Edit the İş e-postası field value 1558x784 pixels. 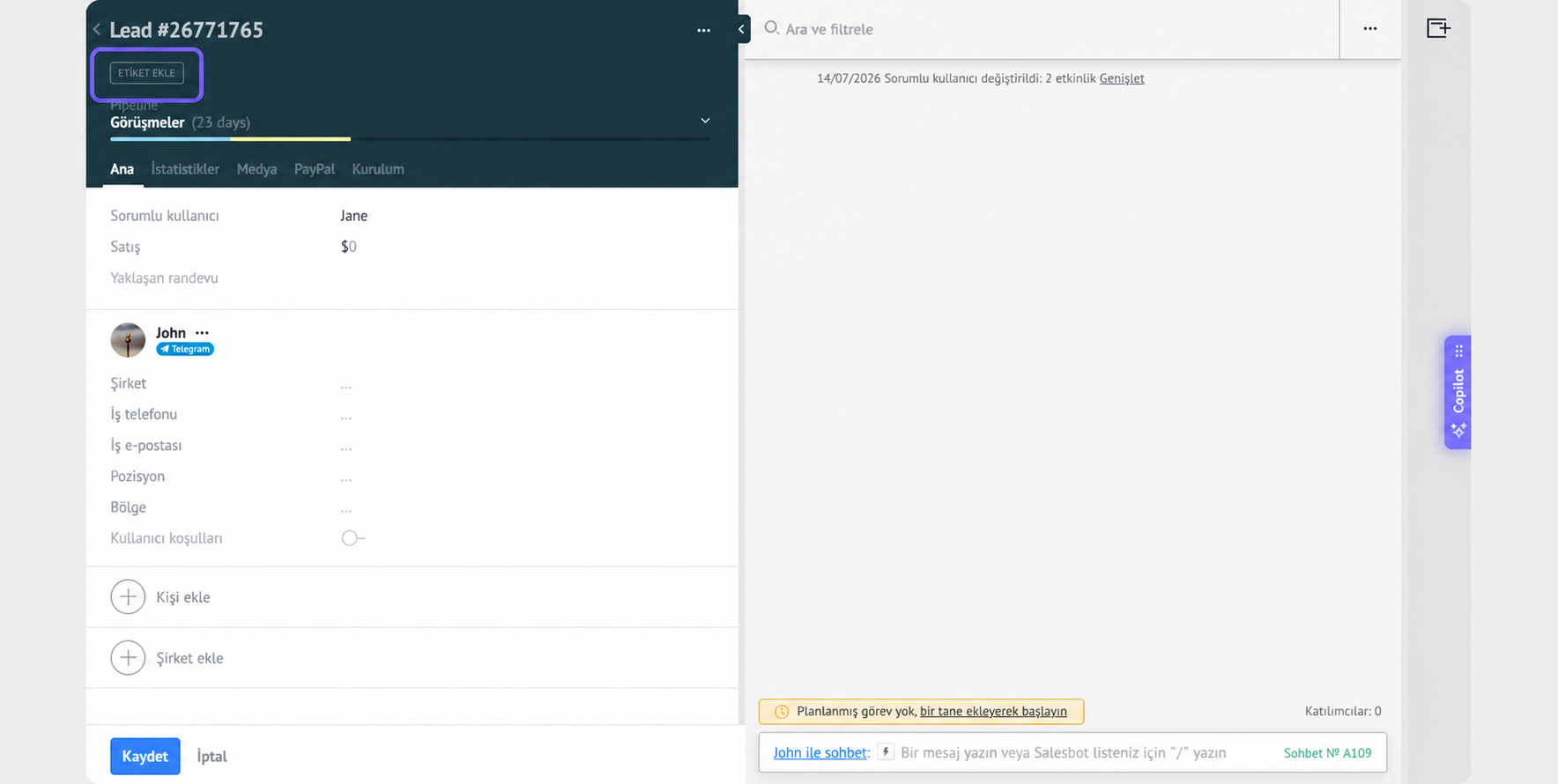[x=346, y=446]
